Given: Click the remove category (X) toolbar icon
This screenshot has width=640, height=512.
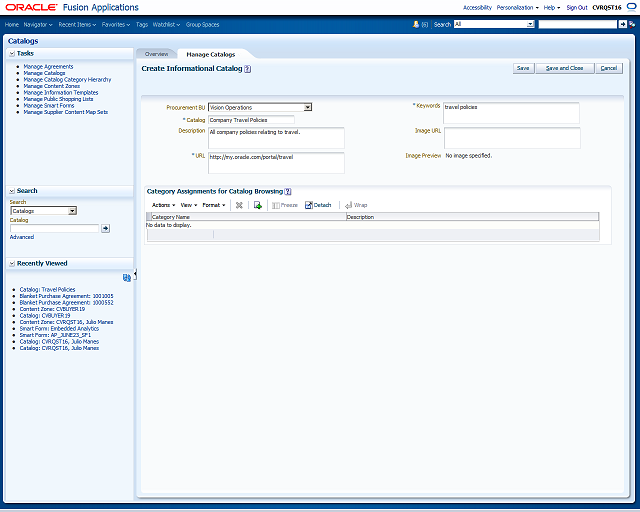Looking at the screenshot, I should point(239,205).
